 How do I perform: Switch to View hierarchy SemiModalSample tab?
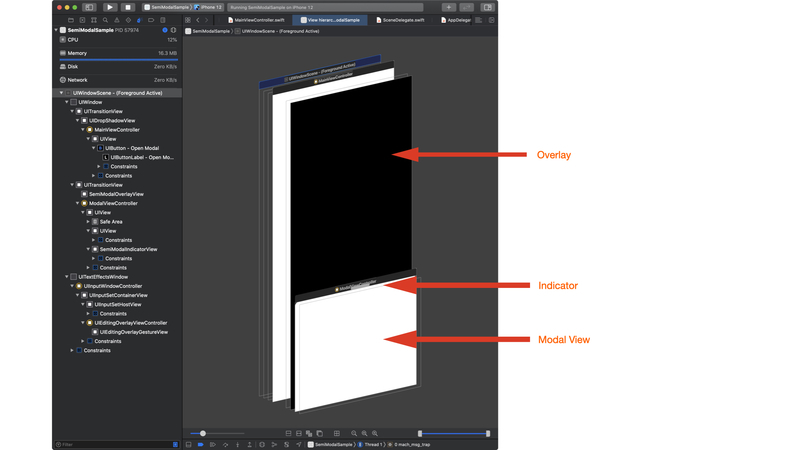(x=330, y=20)
